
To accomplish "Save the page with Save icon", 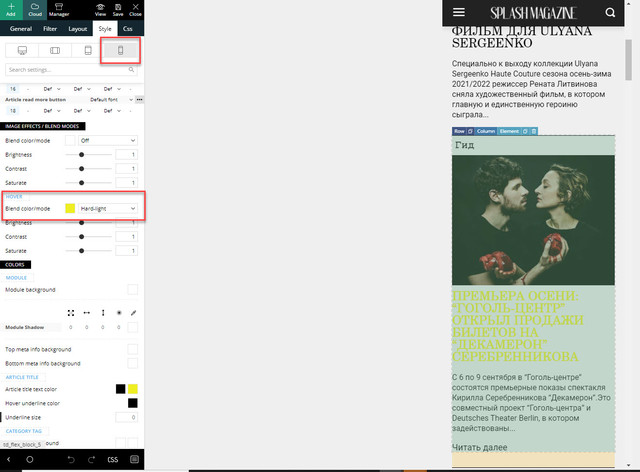I will [x=118, y=10].
